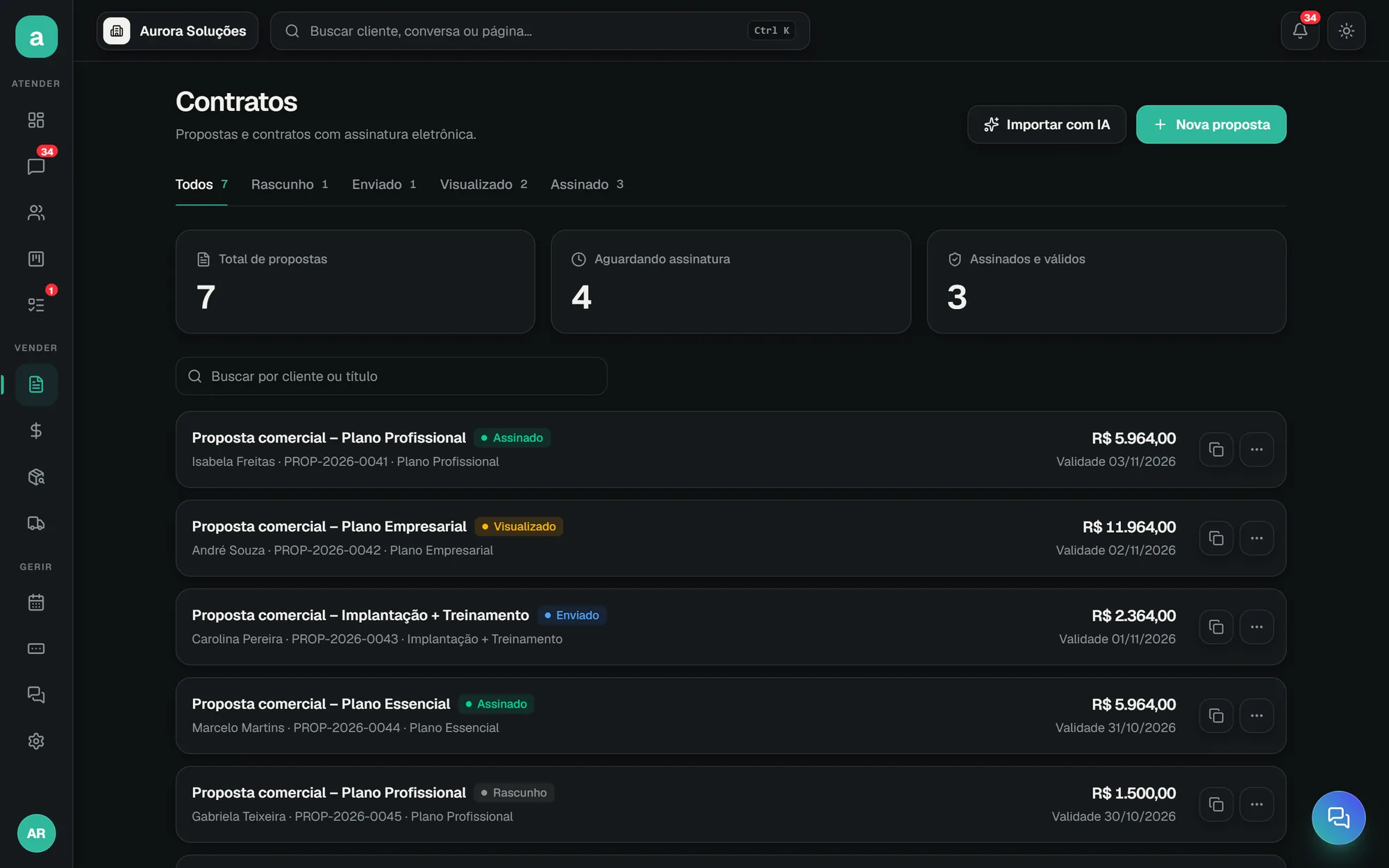This screenshot has height=868, width=1389.
Task: Click the Nova proposta button
Action: [1211, 124]
